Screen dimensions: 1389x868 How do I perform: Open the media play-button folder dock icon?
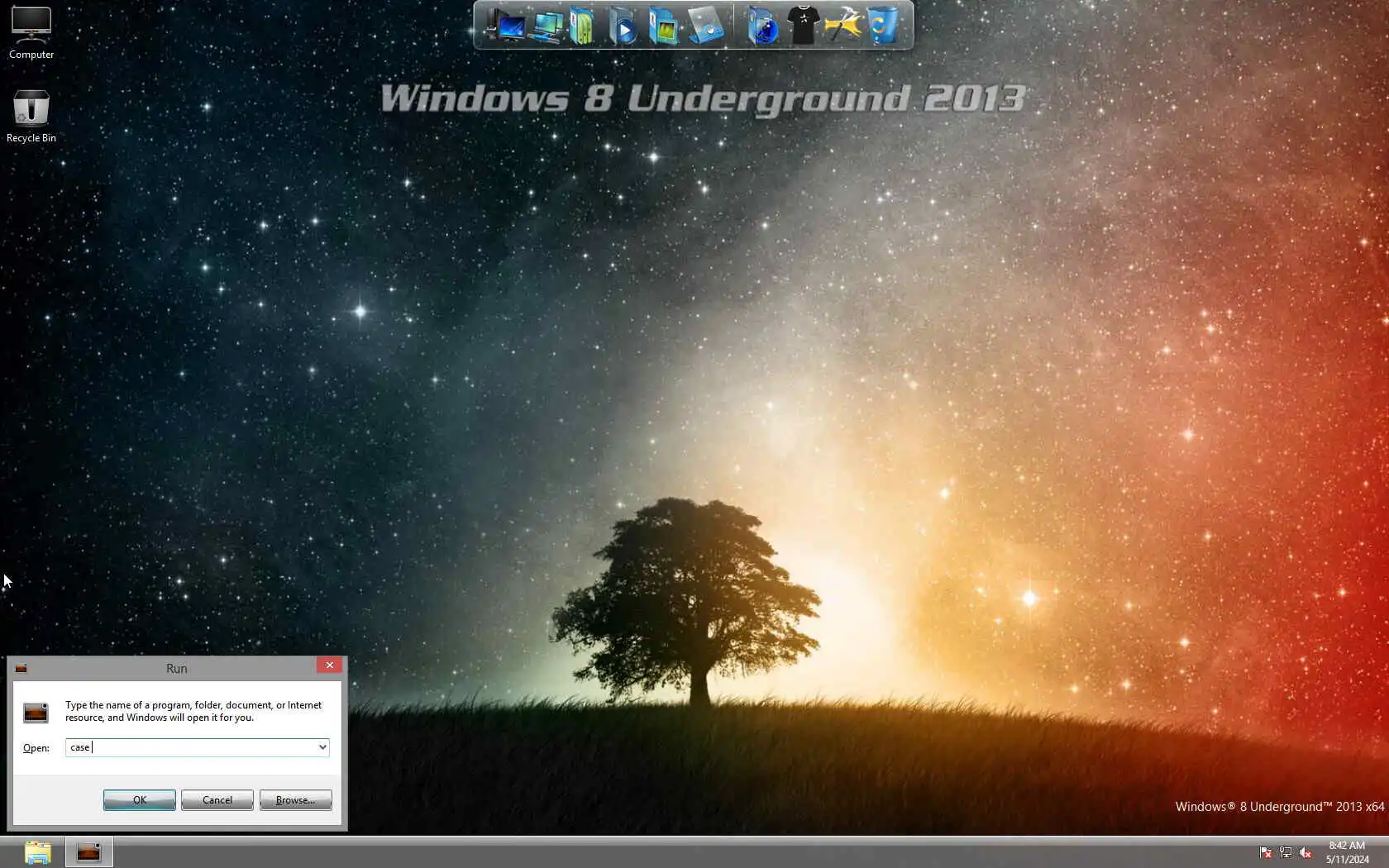(x=623, y=26)
